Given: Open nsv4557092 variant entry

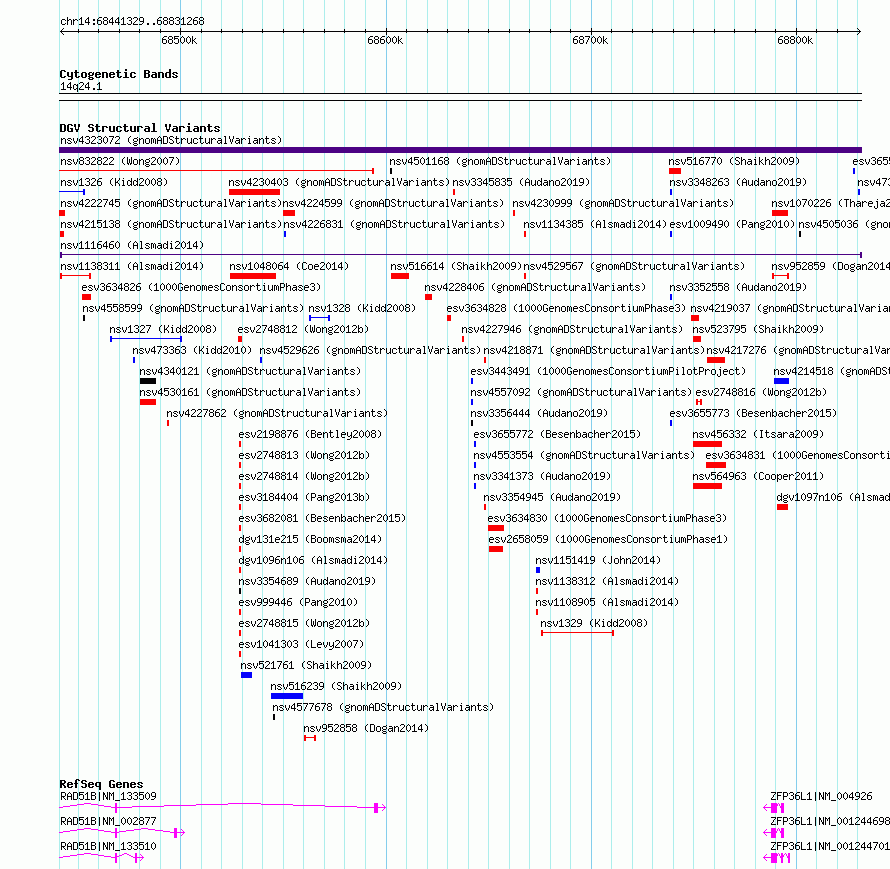Looking at the screenshot, I should click(x=581, y=392).
